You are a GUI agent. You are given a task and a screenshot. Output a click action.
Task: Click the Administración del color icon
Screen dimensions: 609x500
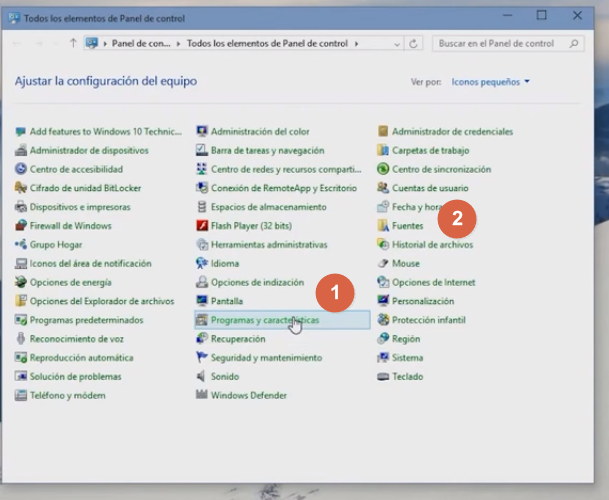202,131
